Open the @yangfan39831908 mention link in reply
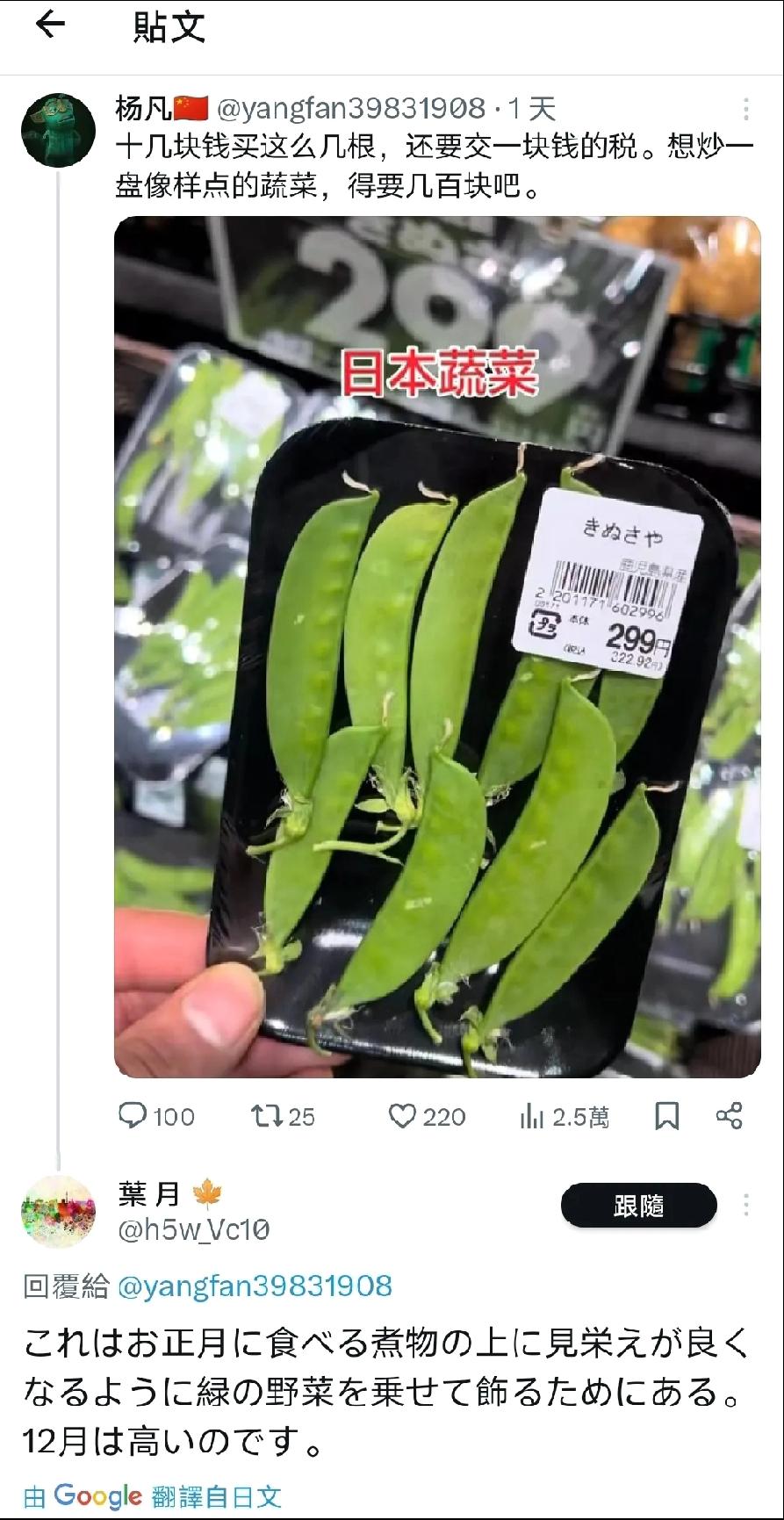This screenshot has height=1520, width=784. pos(255,1286)
